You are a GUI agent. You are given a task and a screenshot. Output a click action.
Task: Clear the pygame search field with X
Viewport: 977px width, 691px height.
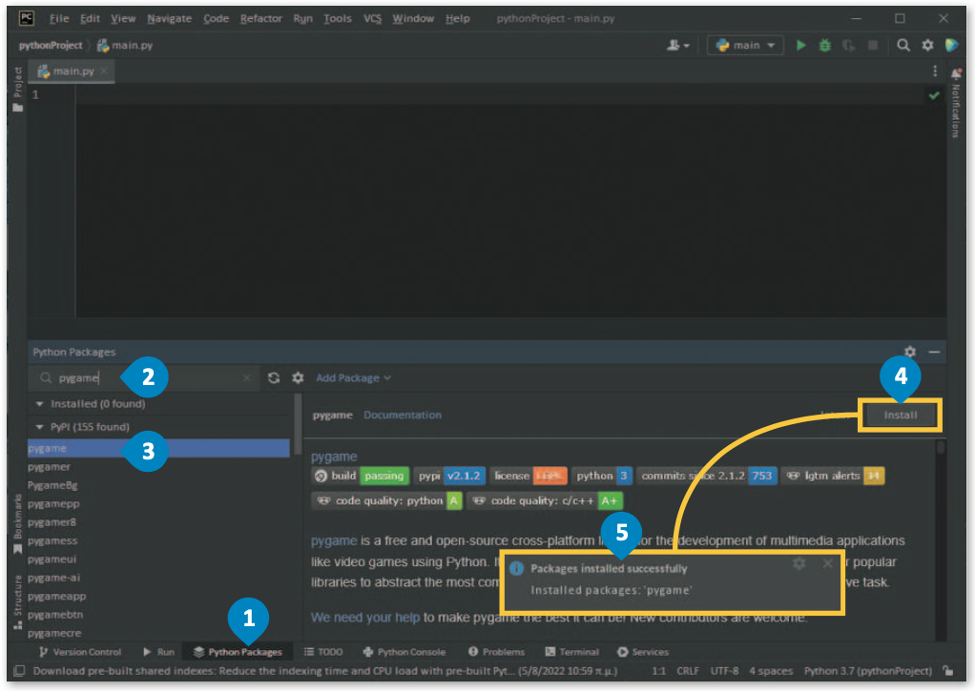click(247, 378)
